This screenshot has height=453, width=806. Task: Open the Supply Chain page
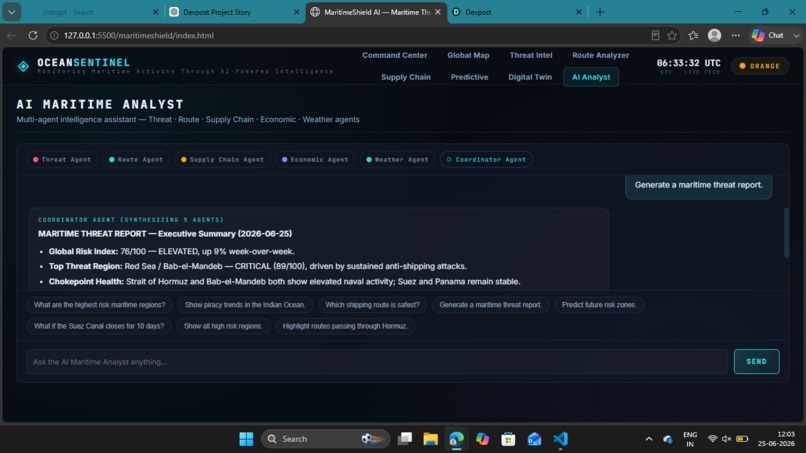(x=406, y=77)
